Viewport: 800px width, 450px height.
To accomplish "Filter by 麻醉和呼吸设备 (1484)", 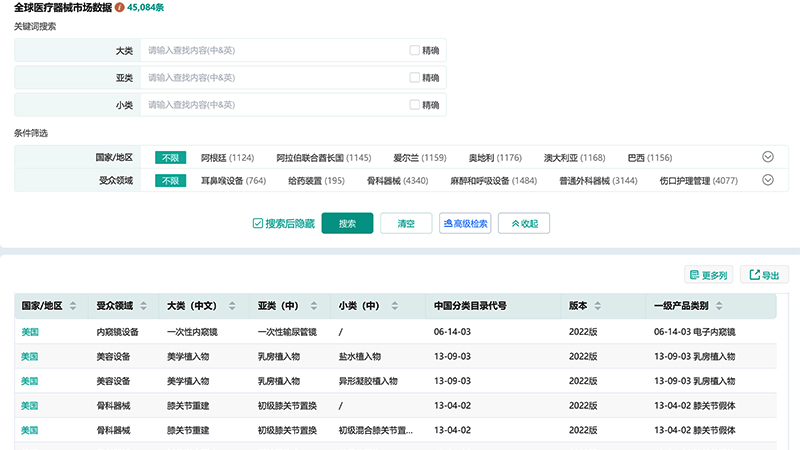I will [494, 181].
